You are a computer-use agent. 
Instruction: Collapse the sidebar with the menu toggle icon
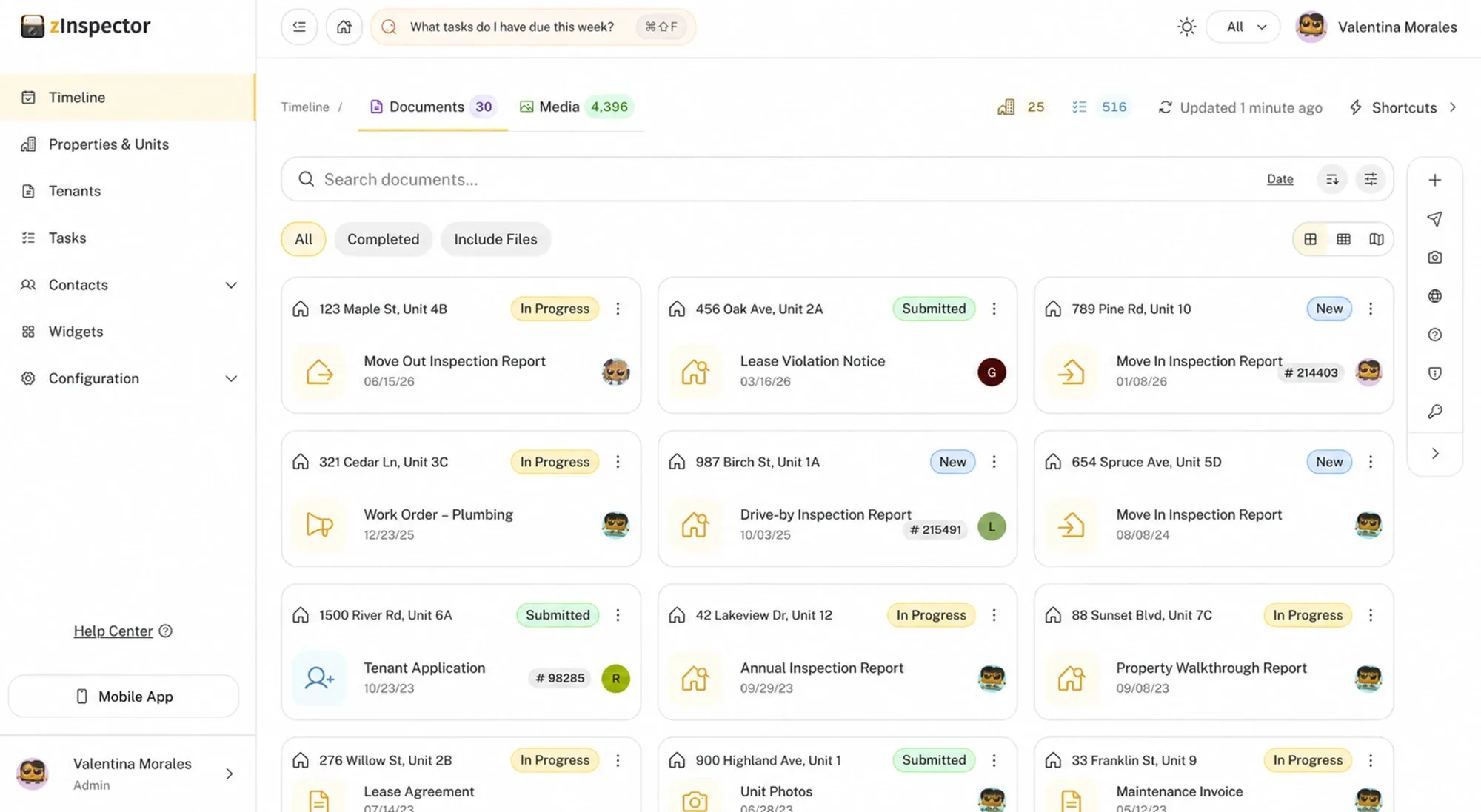(299, 27)
